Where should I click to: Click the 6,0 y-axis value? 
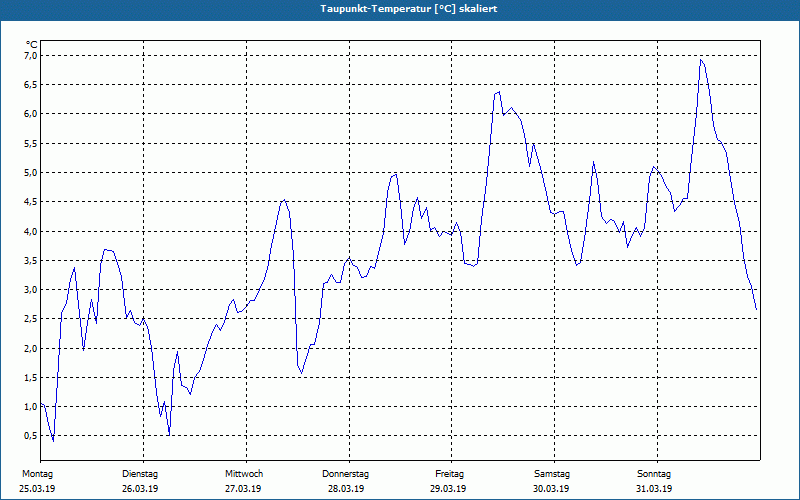31,114
